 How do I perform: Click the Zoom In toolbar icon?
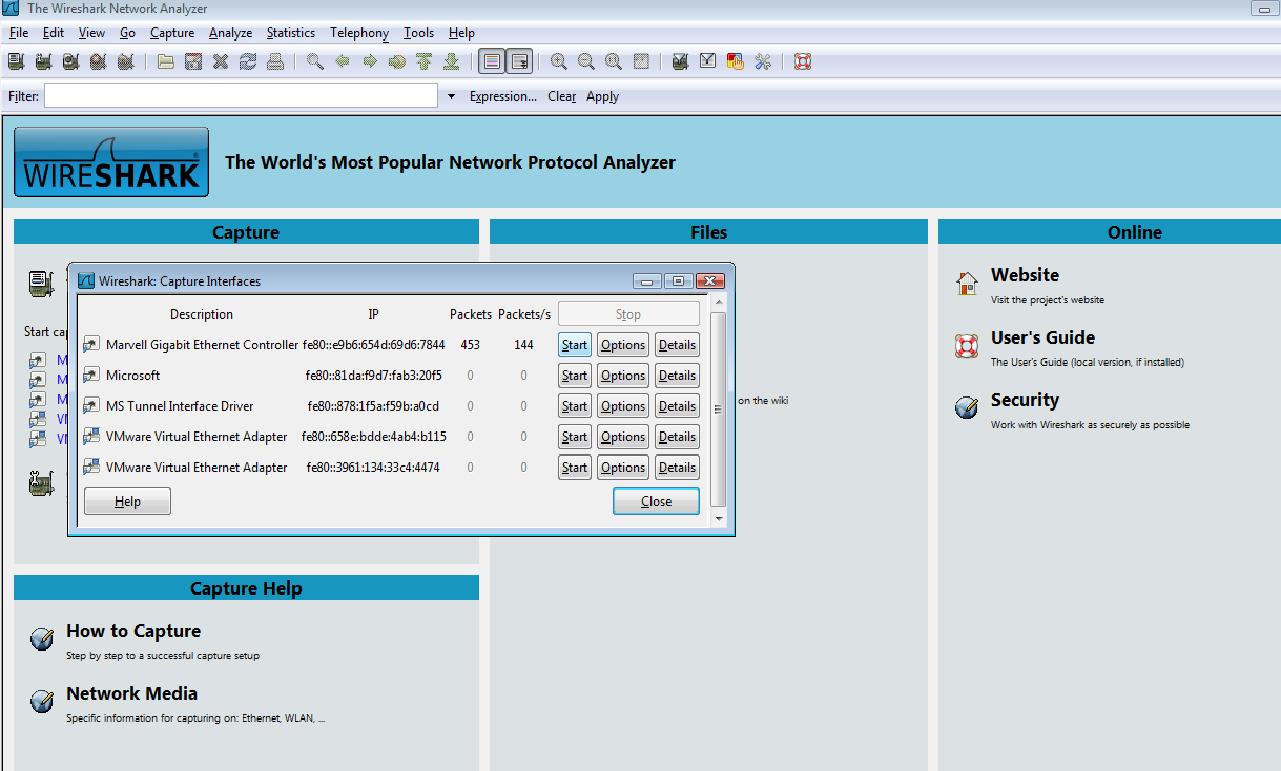[x=558, y=61]
